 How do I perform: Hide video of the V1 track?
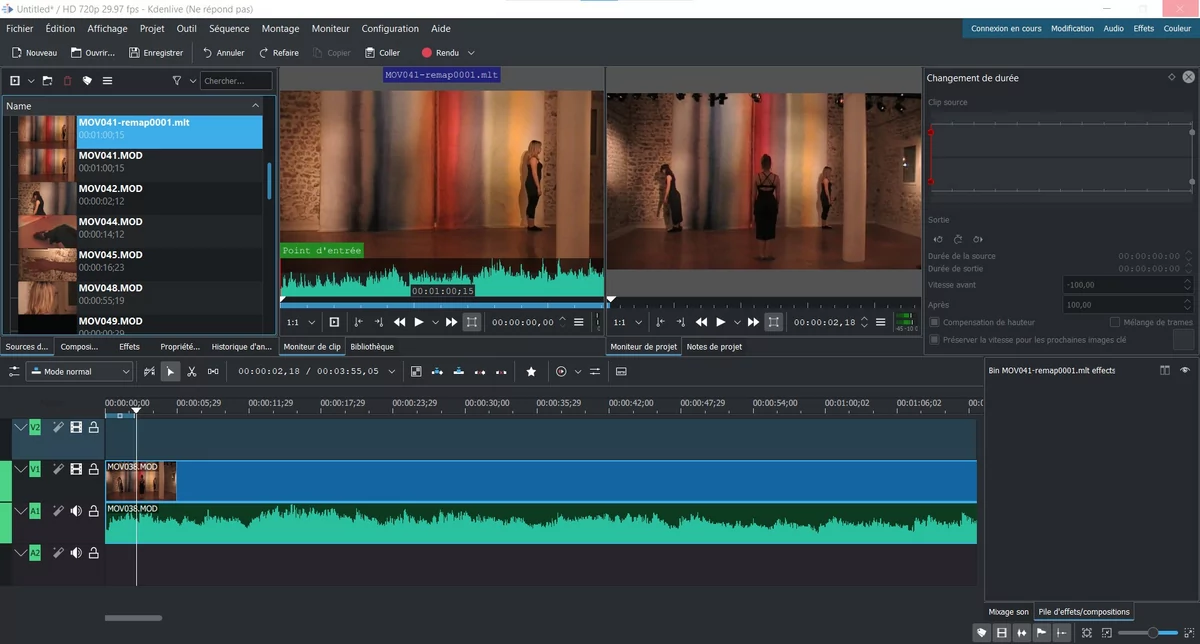[x=76, y=469]
